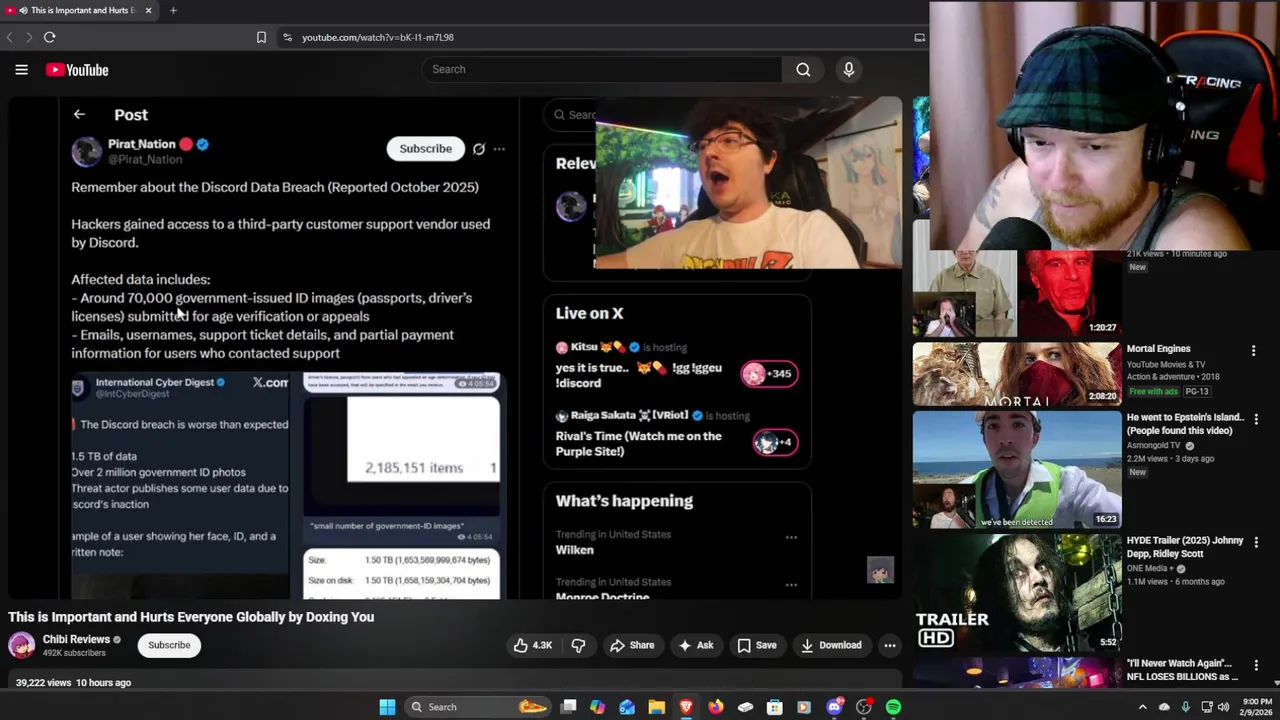Screen dimensions: 1280x720
Task: Open OBS Studio from the taskbar
Action: point(864,707)
